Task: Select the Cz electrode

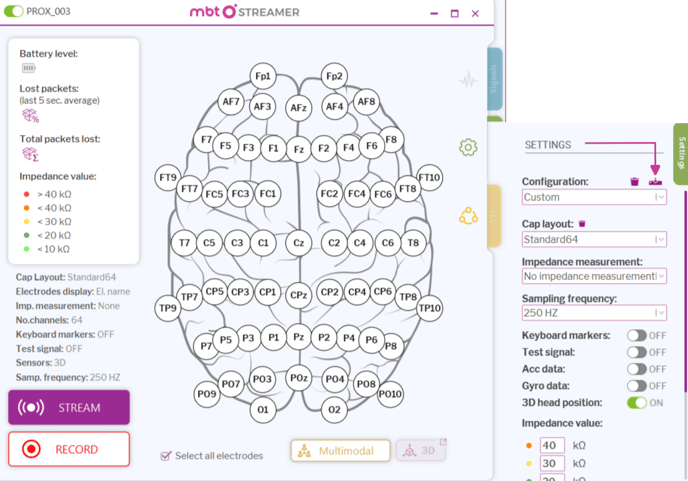Action: click(298, 243)
